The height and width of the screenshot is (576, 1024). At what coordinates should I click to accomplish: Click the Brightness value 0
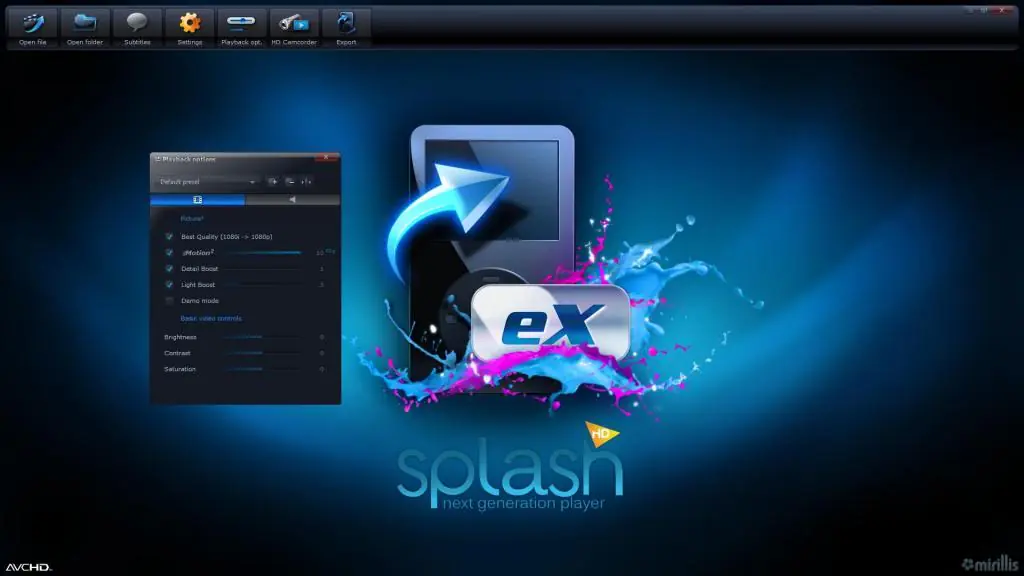pos(322,337)
